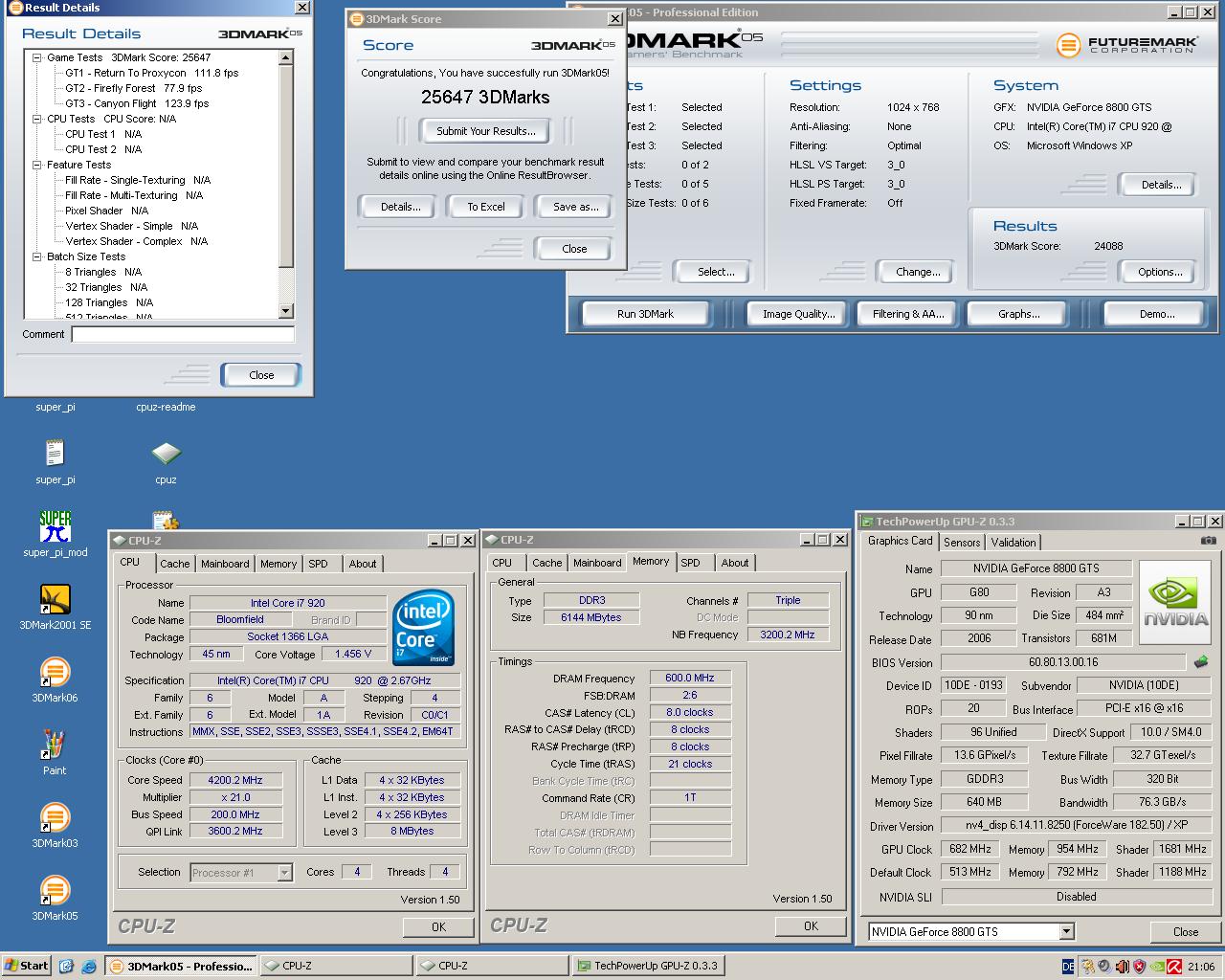Collapse the Batch Size Tests tree node
Screen dimensions: 1225x980
[x=36, y=256]
